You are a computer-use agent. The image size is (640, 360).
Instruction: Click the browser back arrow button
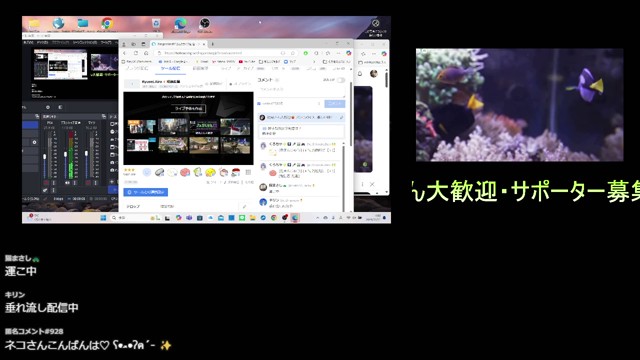[125, 53]
